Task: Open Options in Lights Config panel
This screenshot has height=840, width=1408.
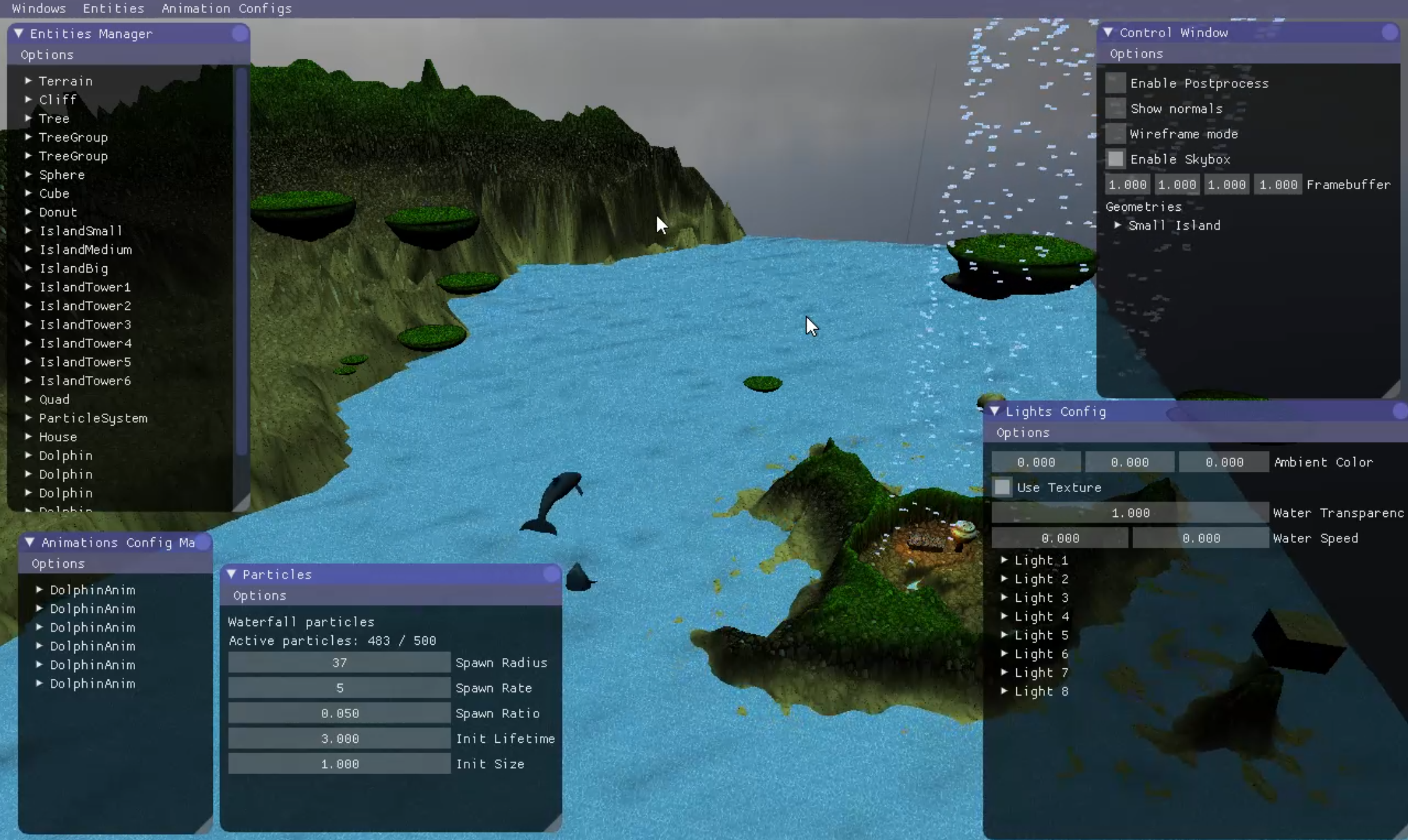Action: coord(1022,433)
